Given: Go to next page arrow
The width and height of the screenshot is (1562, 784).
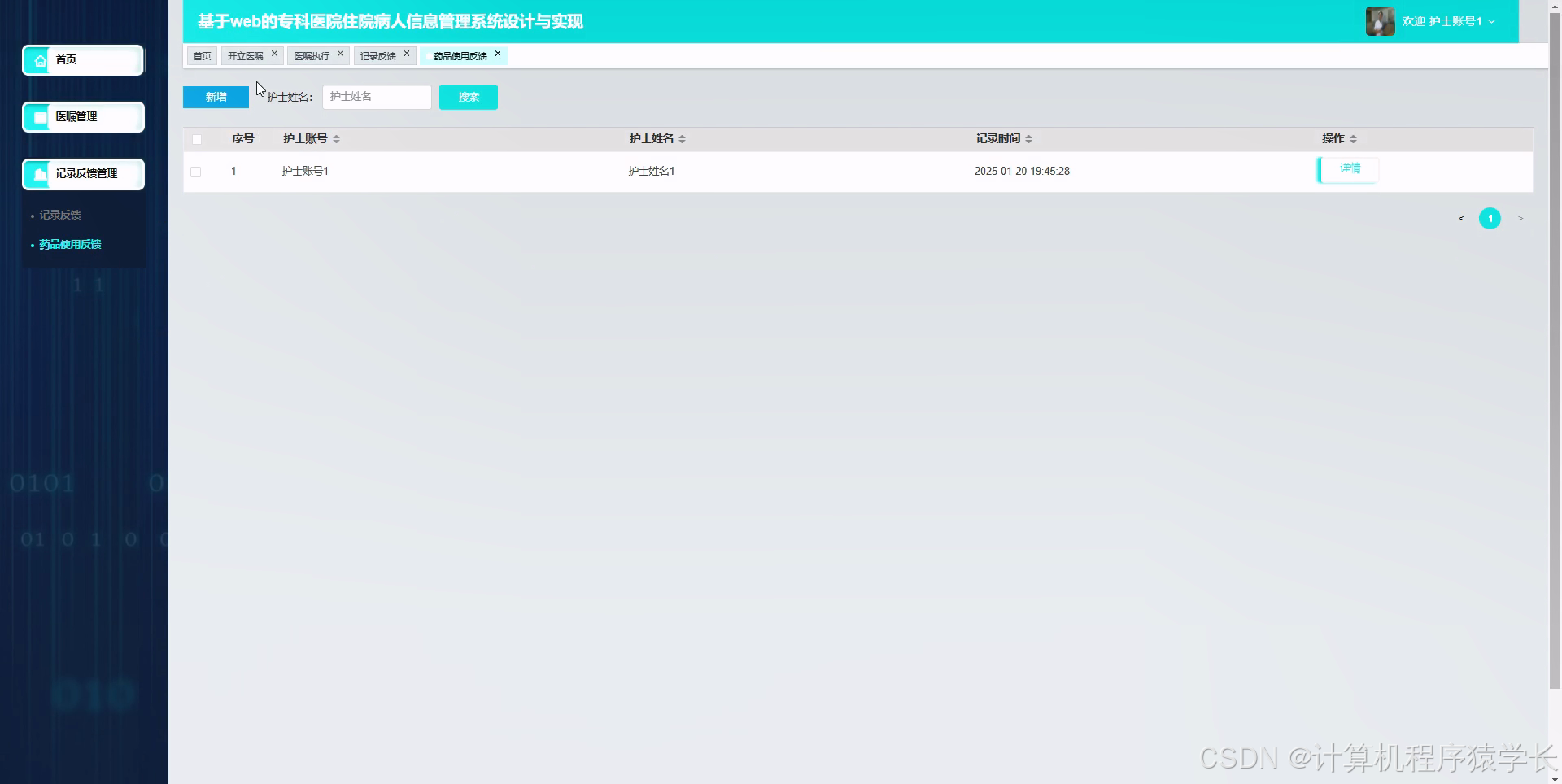Looking at the screenshot, I should [x=1520, y=219].
